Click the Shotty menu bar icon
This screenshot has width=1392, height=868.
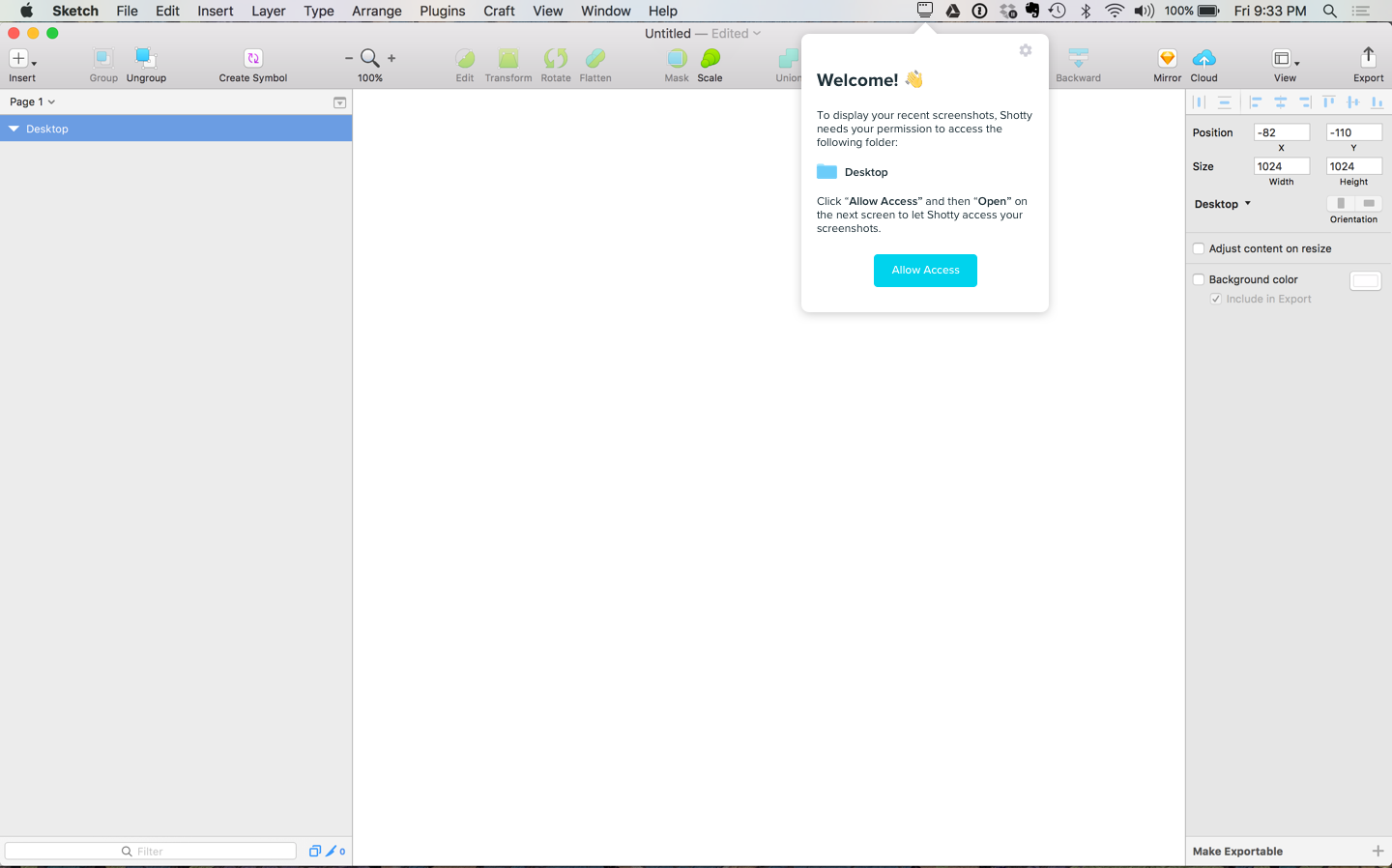(925, 11)
